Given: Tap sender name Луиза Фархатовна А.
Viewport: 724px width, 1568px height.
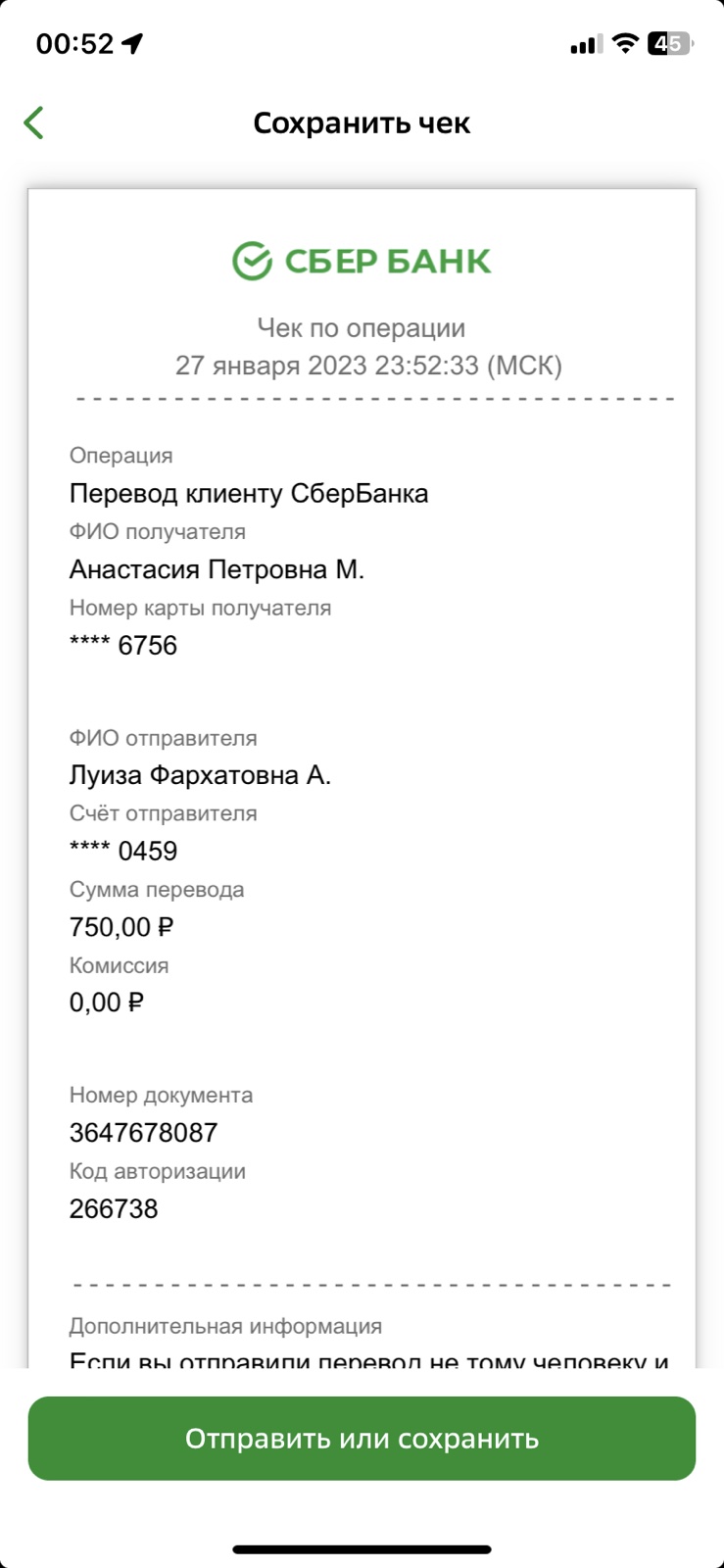Looking at the screenshot, I should click(x=200, y=775).
